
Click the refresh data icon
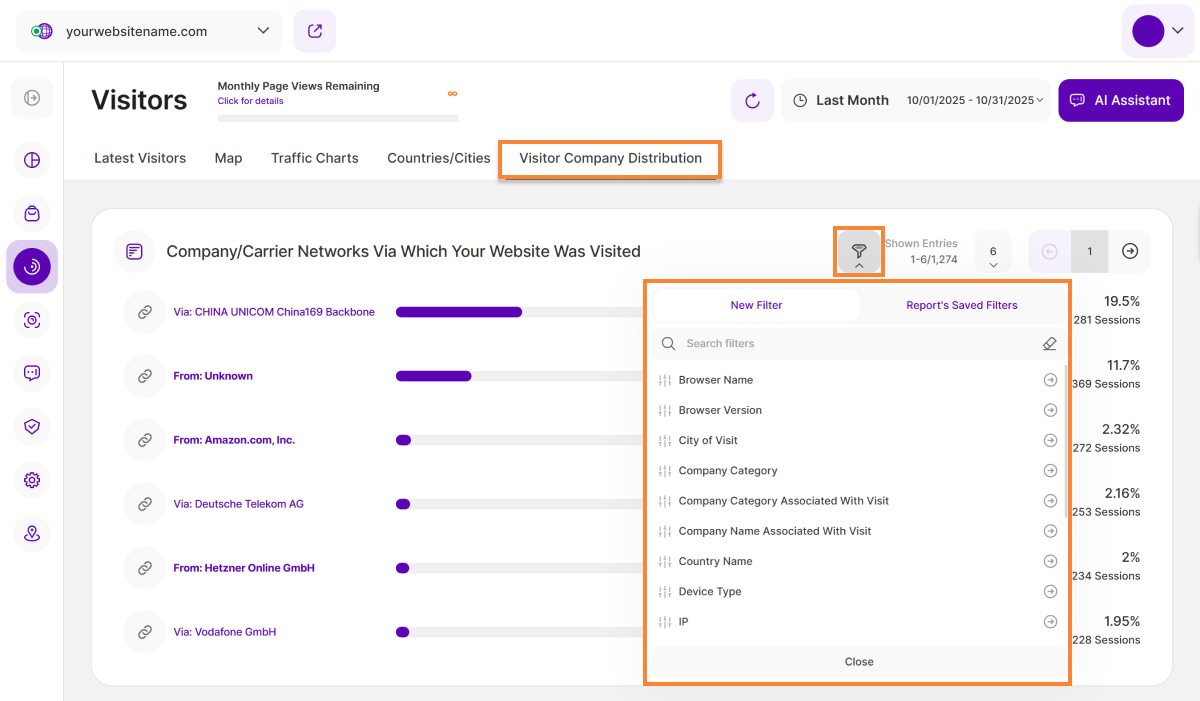(752, 101)
